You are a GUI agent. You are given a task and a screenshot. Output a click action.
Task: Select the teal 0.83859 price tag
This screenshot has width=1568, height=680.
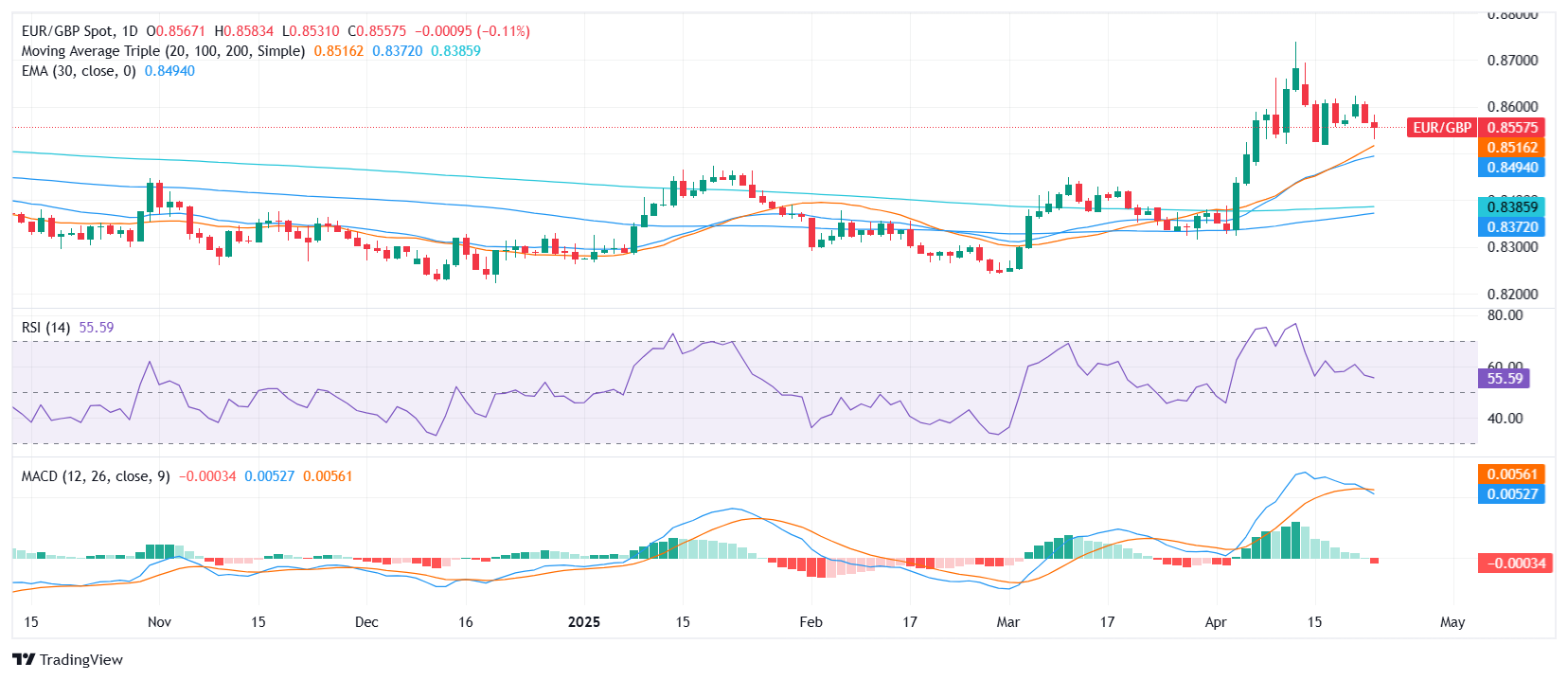point(1512,207)
